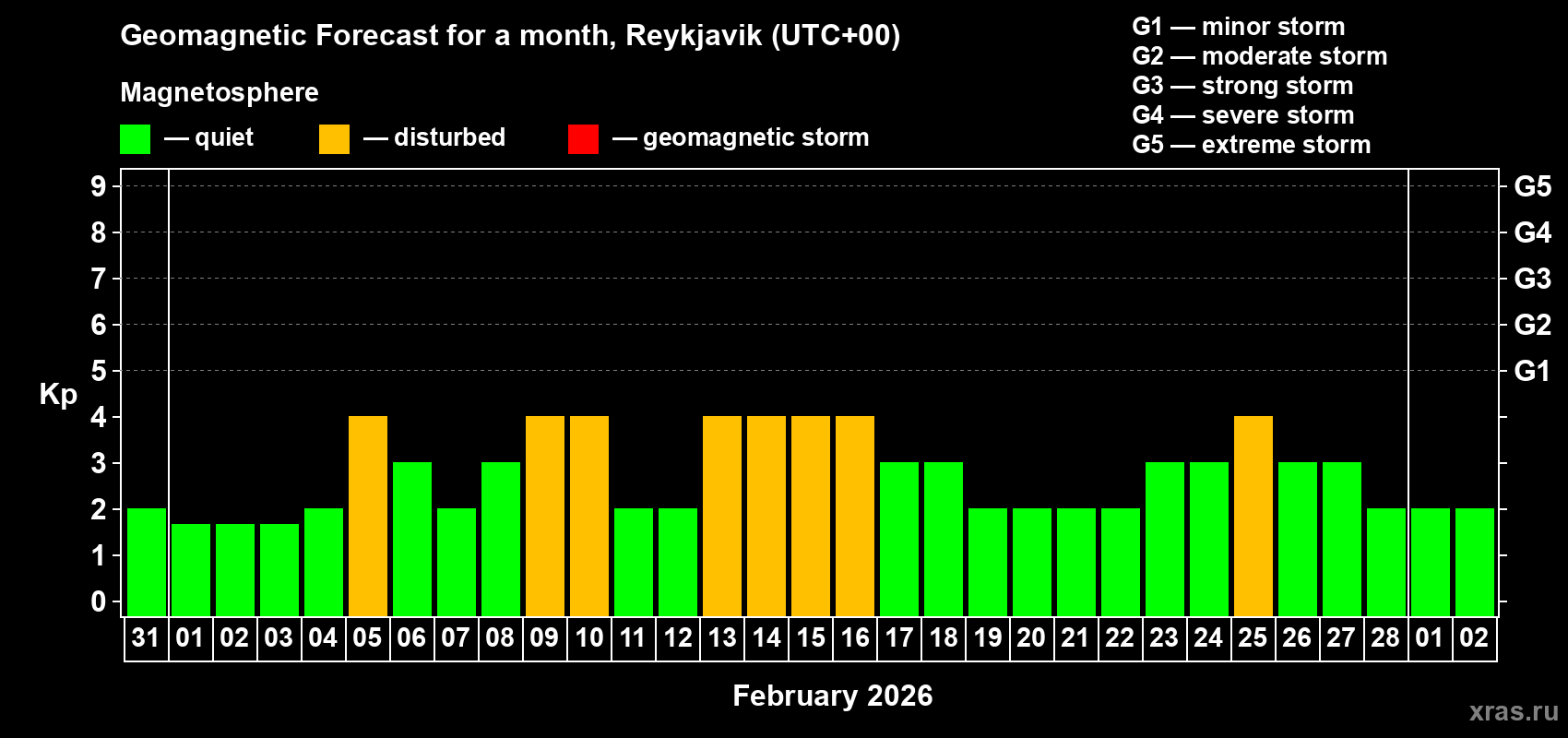Click the date label 12

[x=678, y=637]
